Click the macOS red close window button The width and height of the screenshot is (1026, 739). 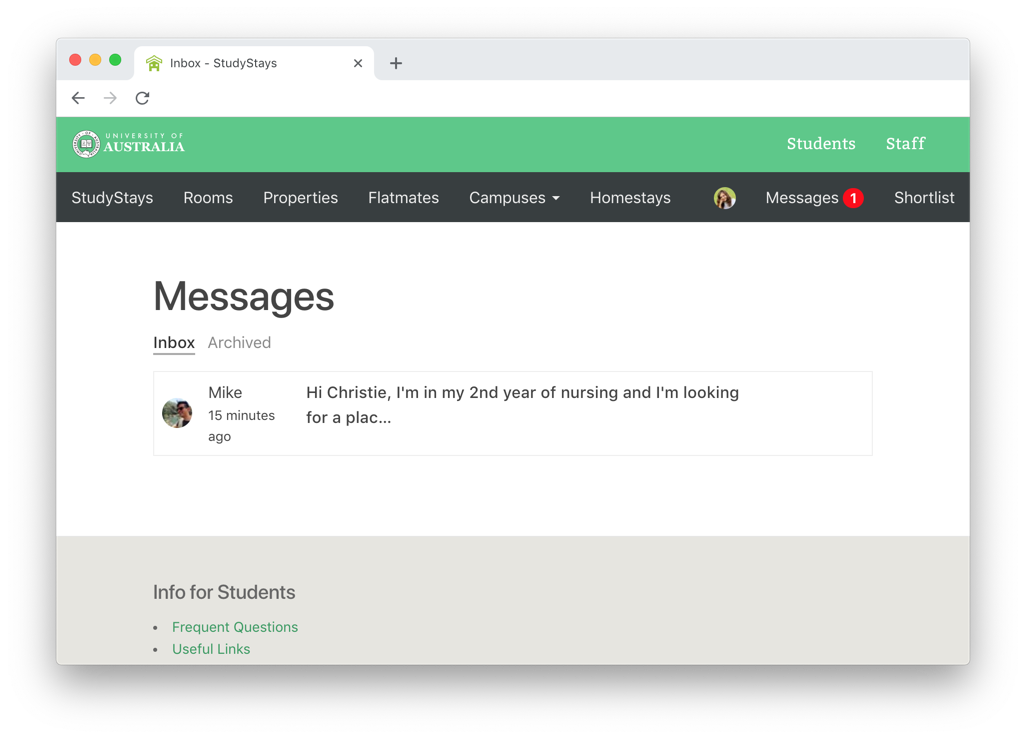tap(75, 60)
